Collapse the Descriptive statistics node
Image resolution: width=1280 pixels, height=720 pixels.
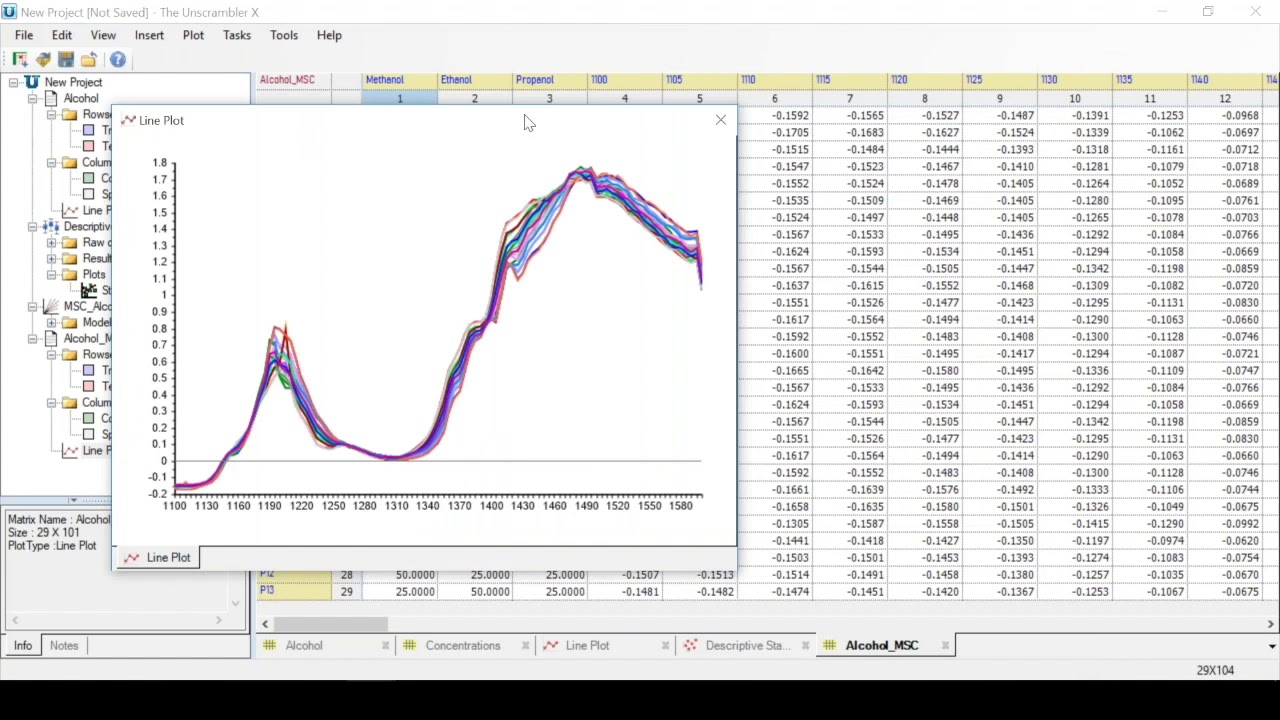[32, 226]
